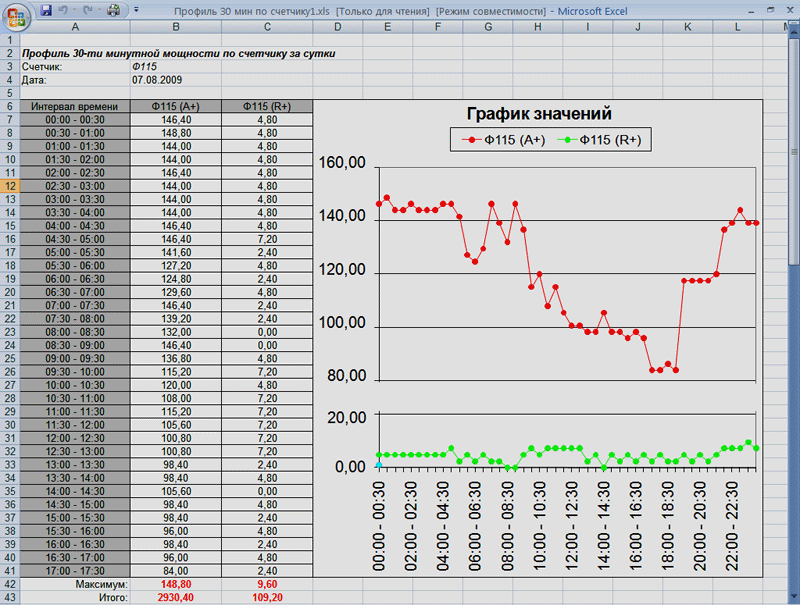Click the Интервал времени header cell
This screenshot has width=800, height=605.
tap(74, 106)
